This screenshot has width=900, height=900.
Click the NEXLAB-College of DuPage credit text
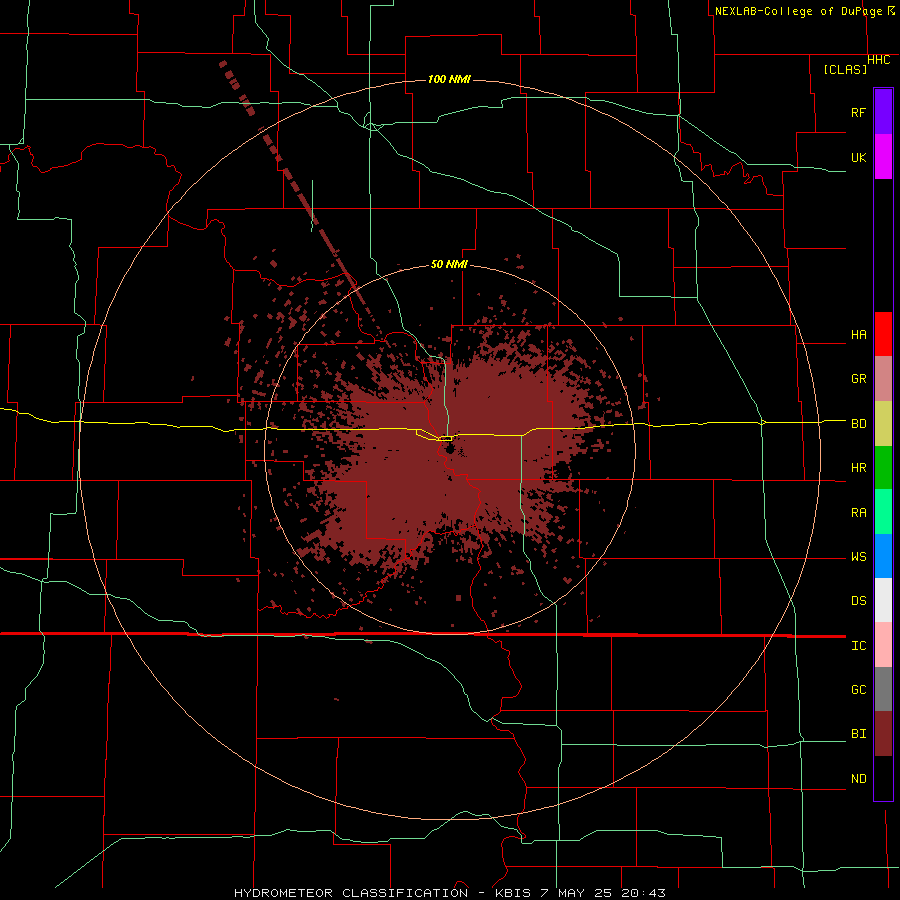tap(798, 11)
